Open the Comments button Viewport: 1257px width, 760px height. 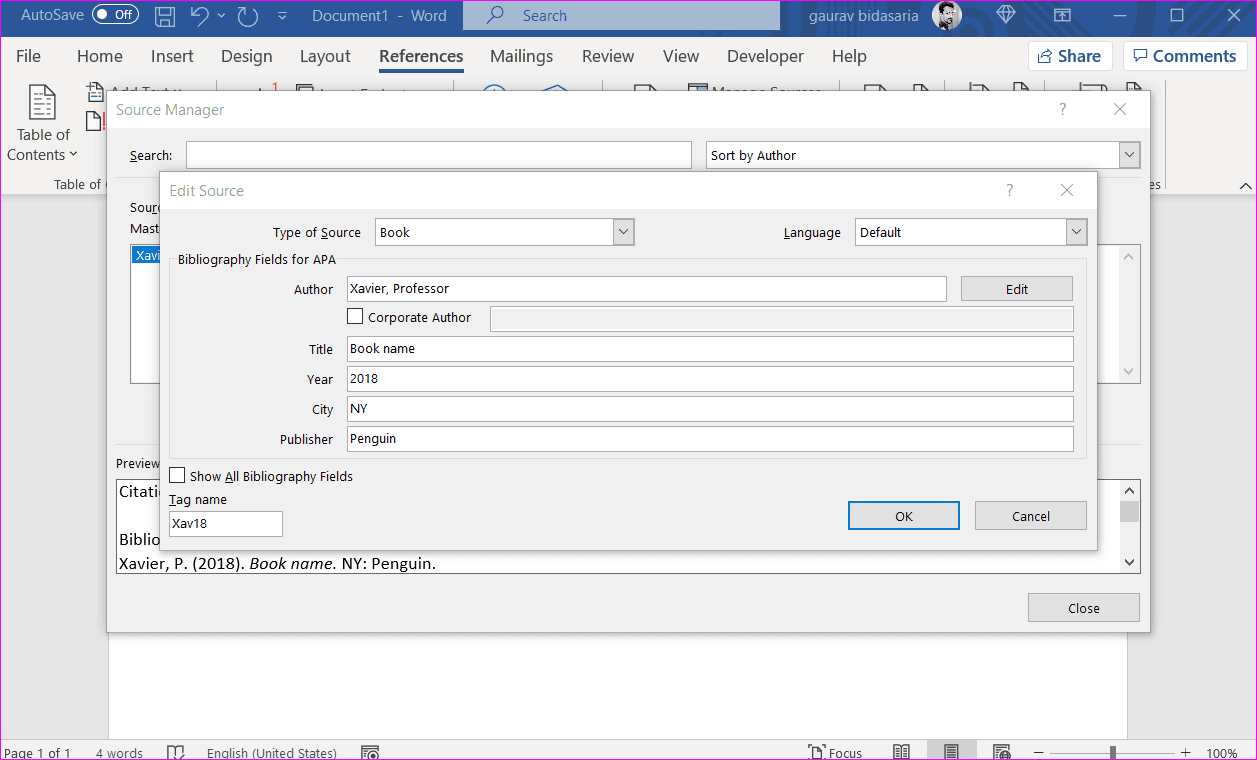tap(1185, 56)
